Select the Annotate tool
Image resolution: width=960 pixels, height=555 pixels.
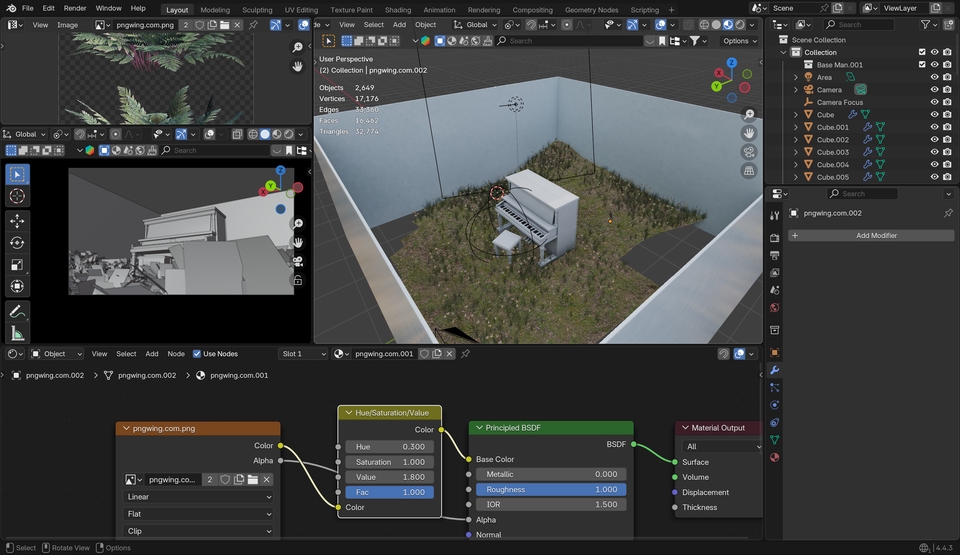[17, 311]
